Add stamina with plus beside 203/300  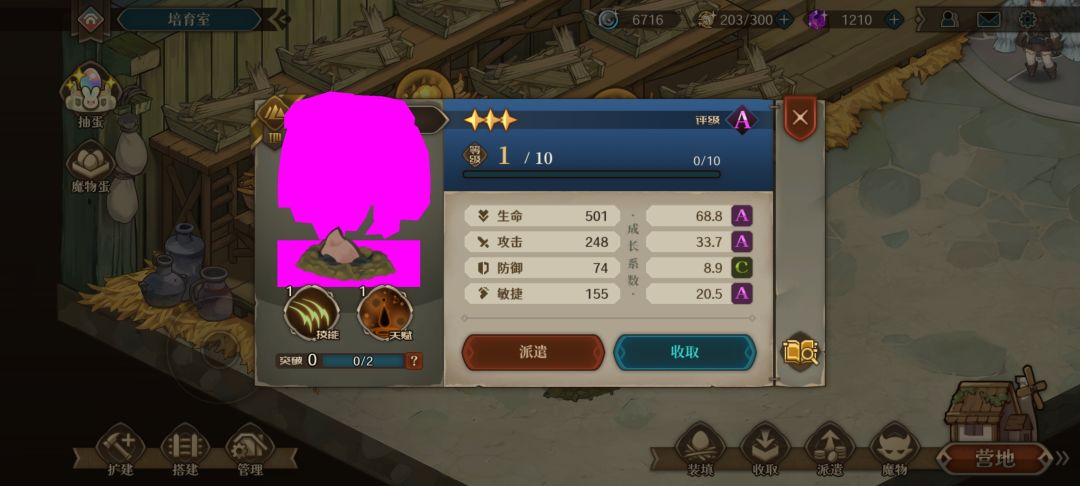point(784,20)
